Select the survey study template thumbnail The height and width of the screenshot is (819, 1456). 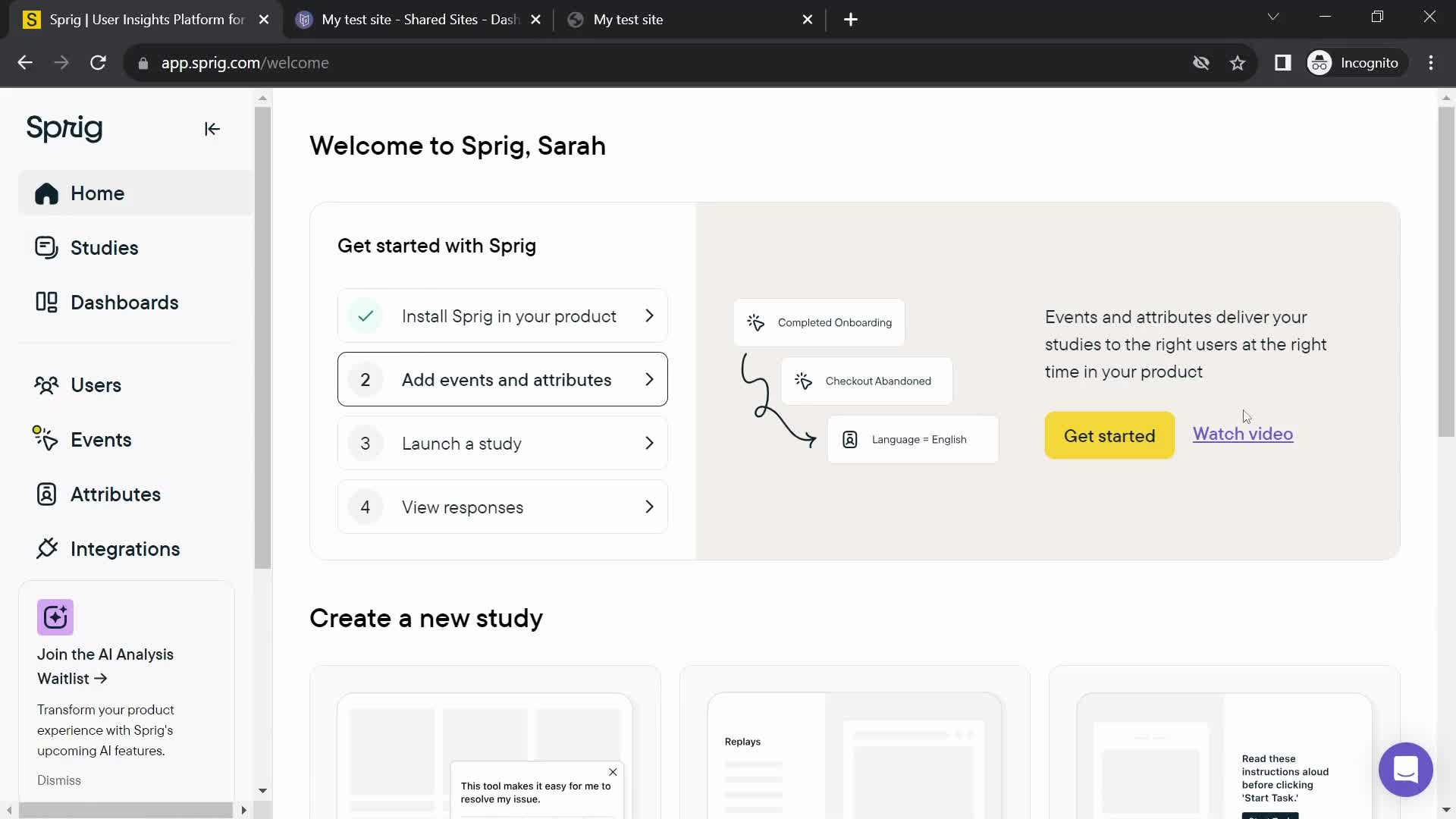[x=485, y=743]
